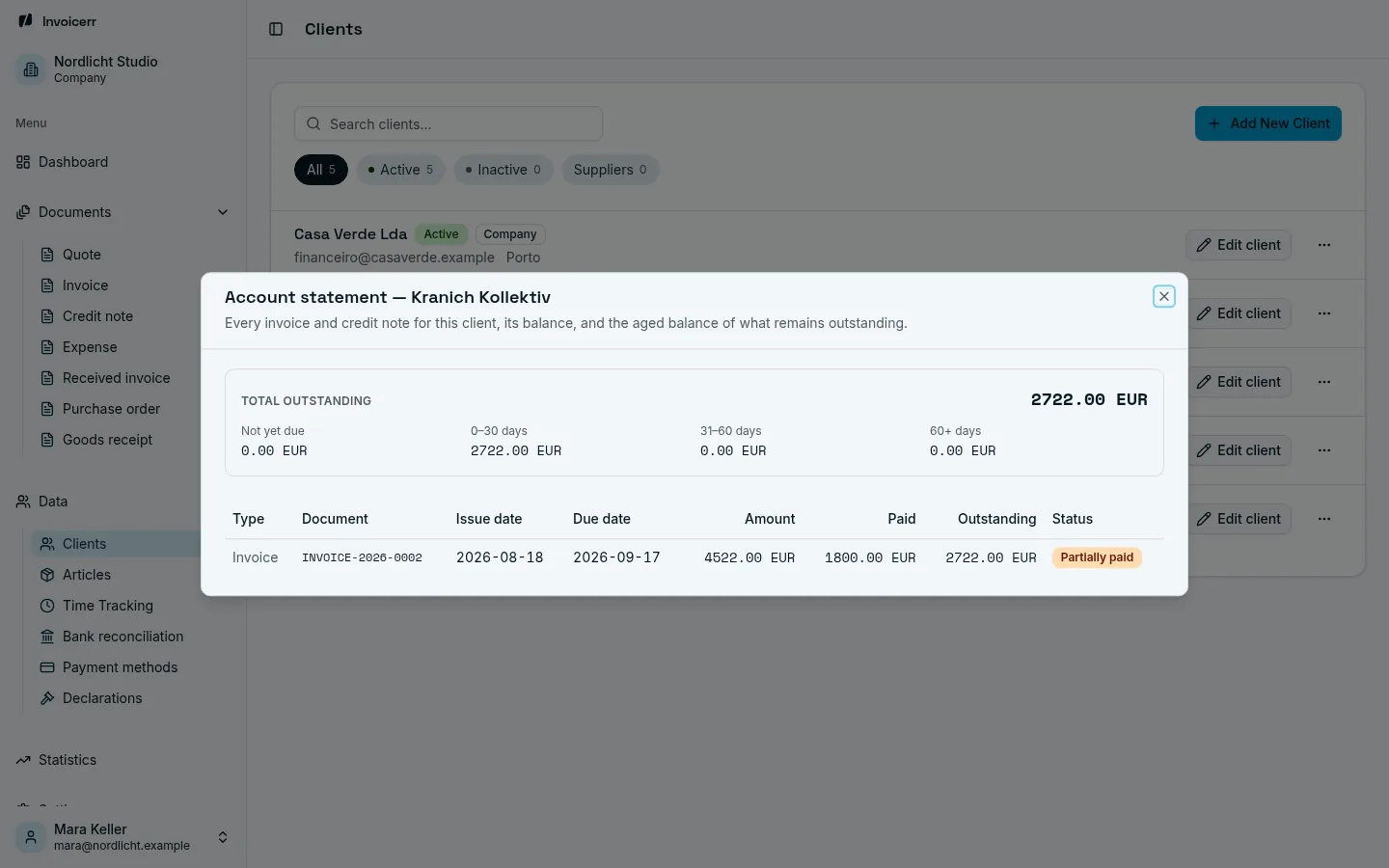Click the Add New Client button
The height and width of the screenshot is (868, 1389).
[x=1268, y=123]
